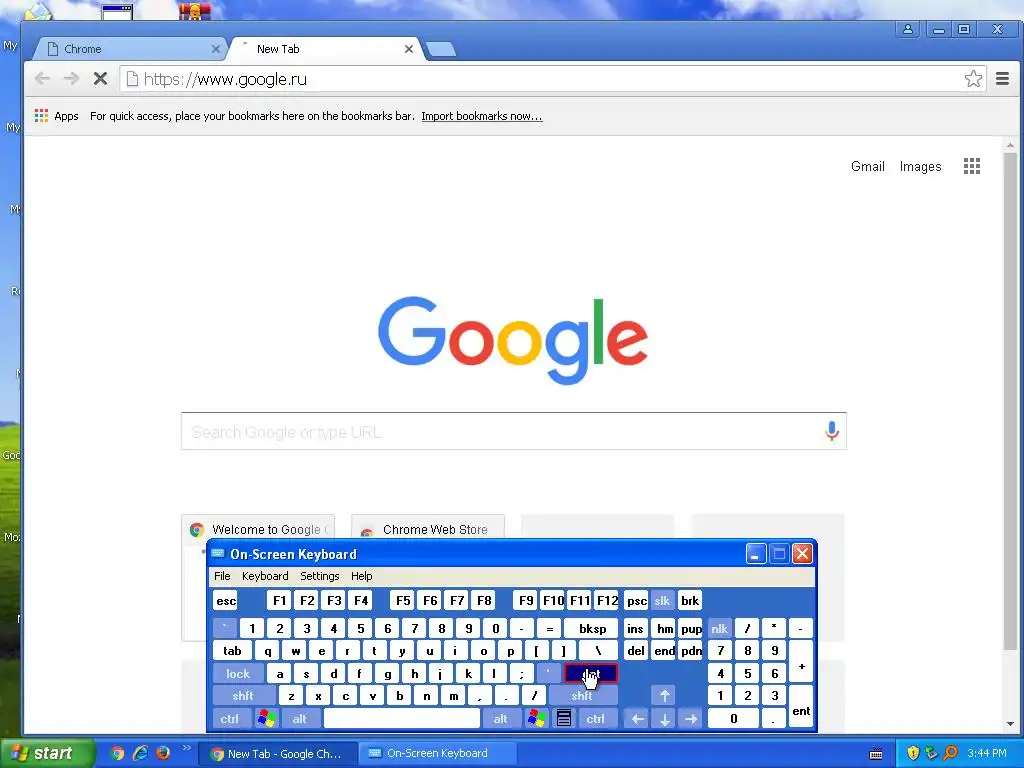
Task: Click the voice search microphone
Action: point(831,431)
